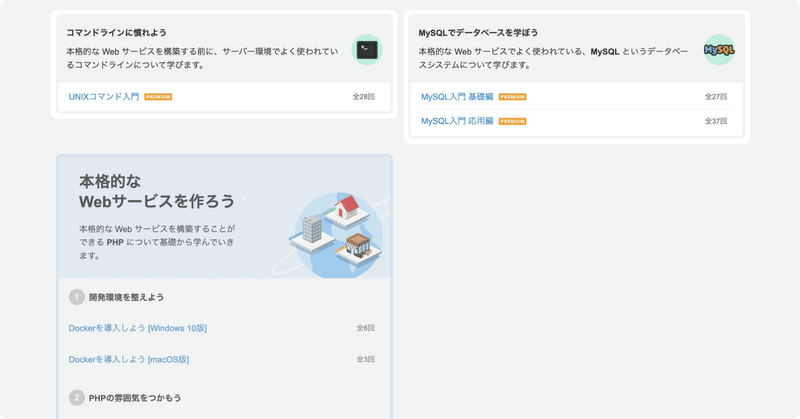The height and width of the screenshot is (419, 800).
Task: Click the 開発環境を整えよう section title
Action: pyautogui.click(x=127, y=297)
